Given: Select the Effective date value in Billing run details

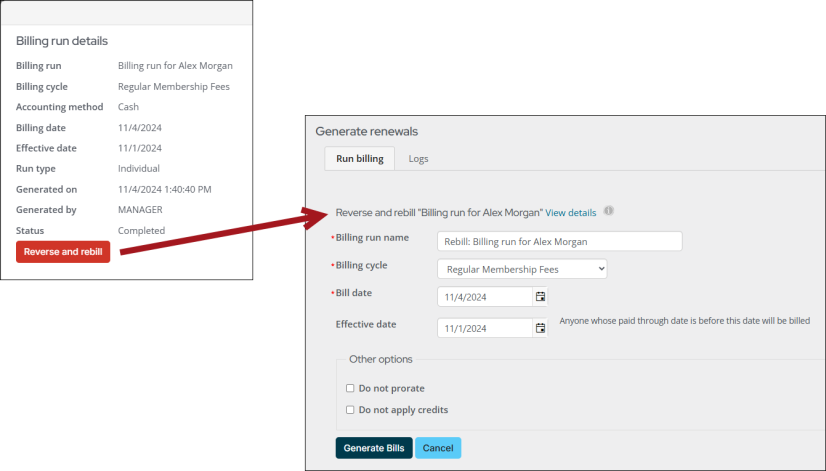Looking at the screenshot, I should point(140,148).
